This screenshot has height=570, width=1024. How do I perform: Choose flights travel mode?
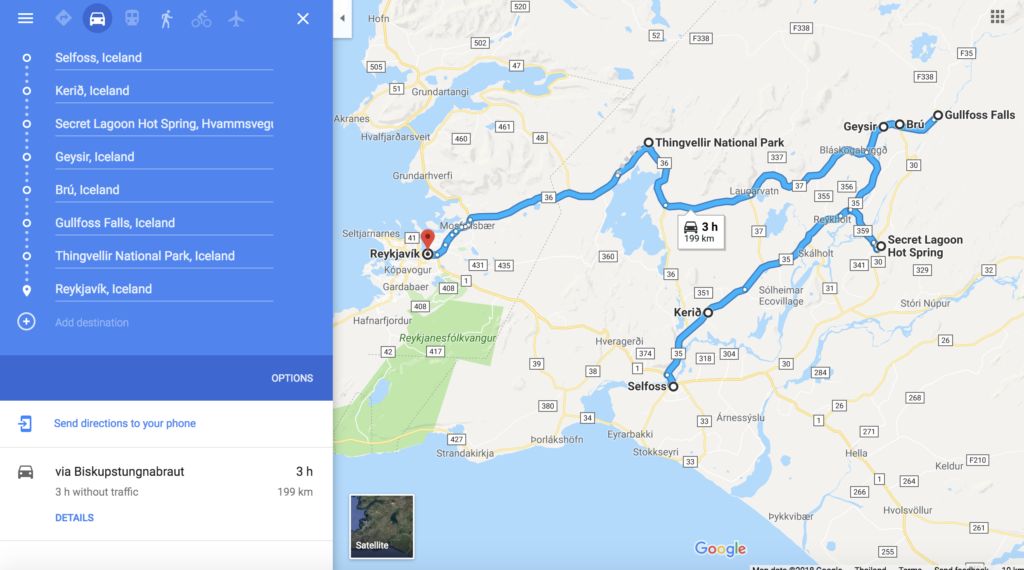(236, 18)
